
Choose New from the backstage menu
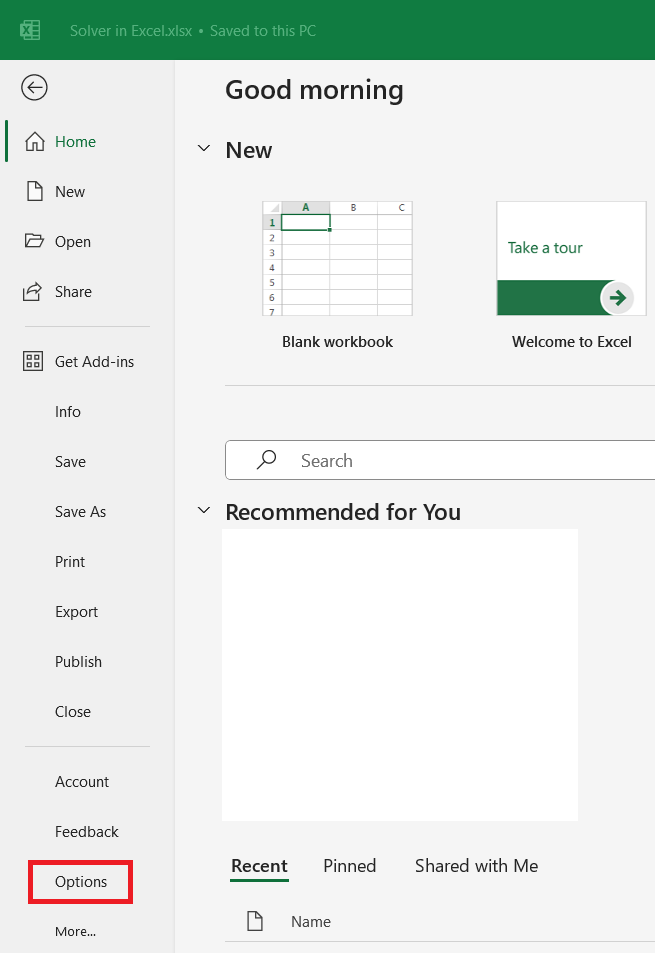click(70, 191)
